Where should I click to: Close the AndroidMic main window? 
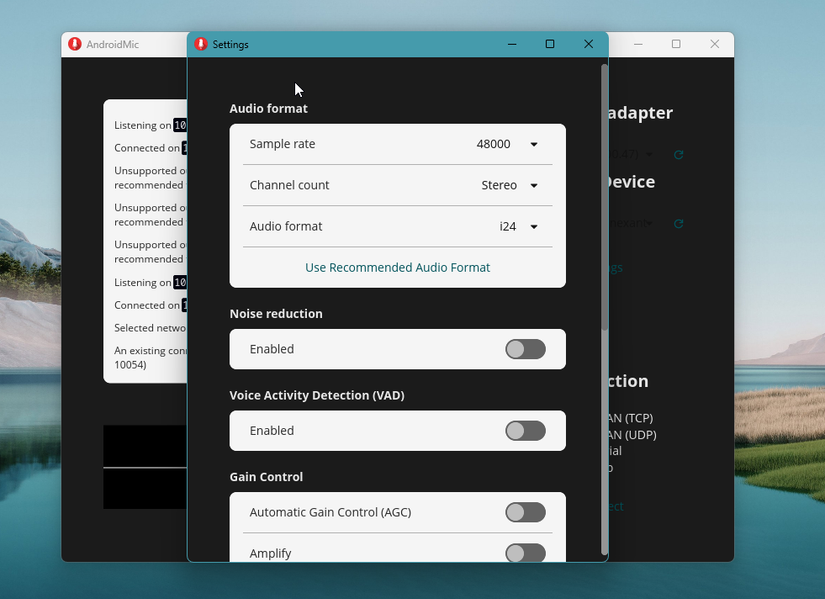point(714,44)
